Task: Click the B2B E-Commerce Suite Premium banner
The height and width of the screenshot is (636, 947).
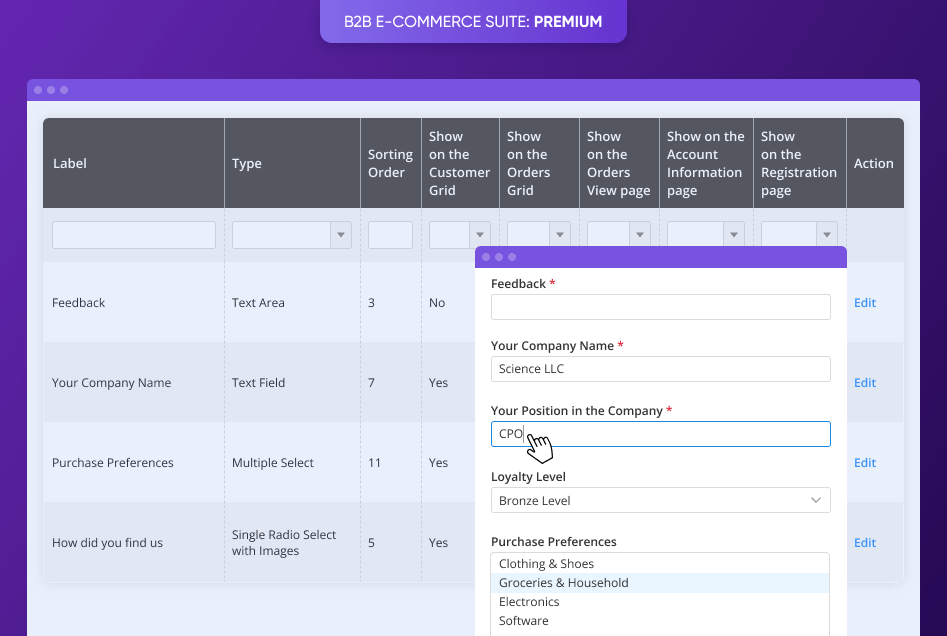Action: tap(472, 21)
